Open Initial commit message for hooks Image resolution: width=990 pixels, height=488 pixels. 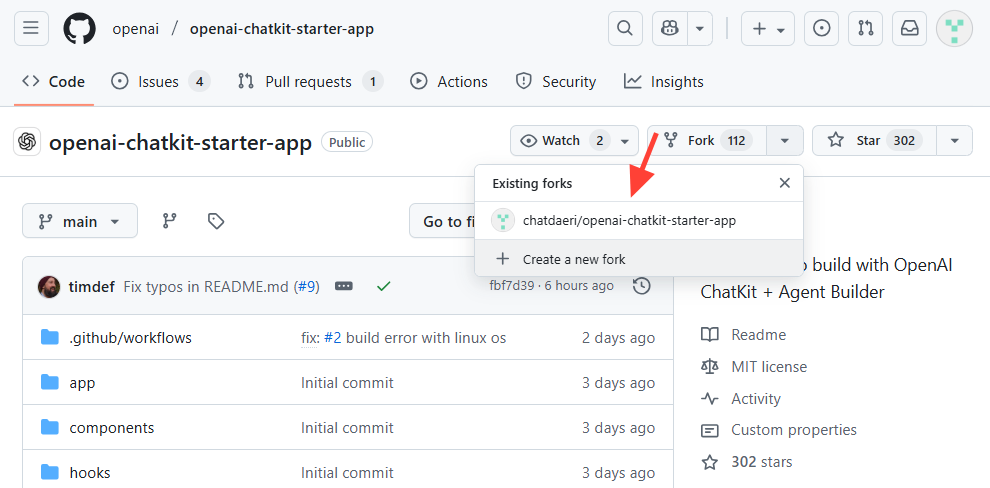pos(347,472)
